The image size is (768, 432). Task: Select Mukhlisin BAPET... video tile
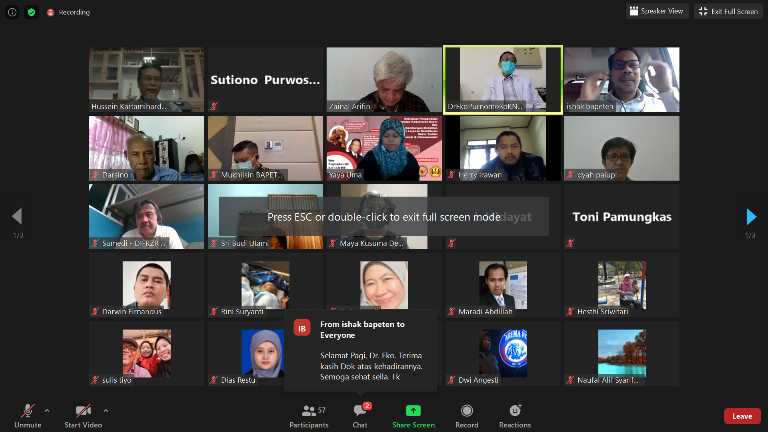[x=265, y=148]
